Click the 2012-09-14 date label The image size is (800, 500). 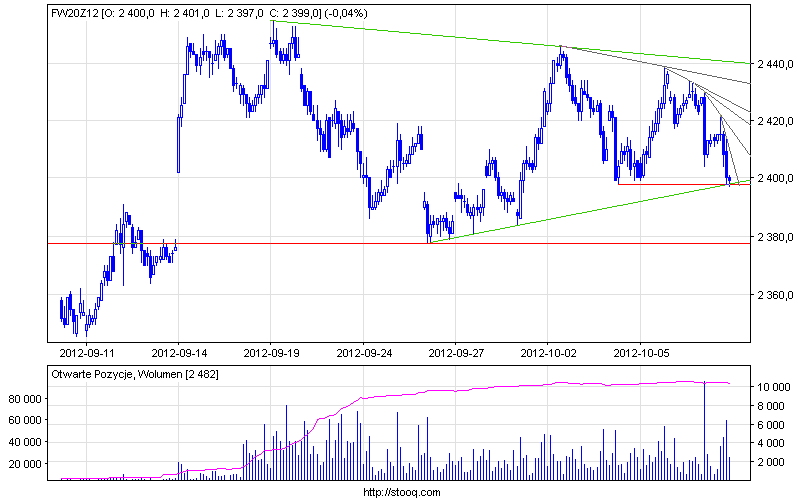coord(179,353)
